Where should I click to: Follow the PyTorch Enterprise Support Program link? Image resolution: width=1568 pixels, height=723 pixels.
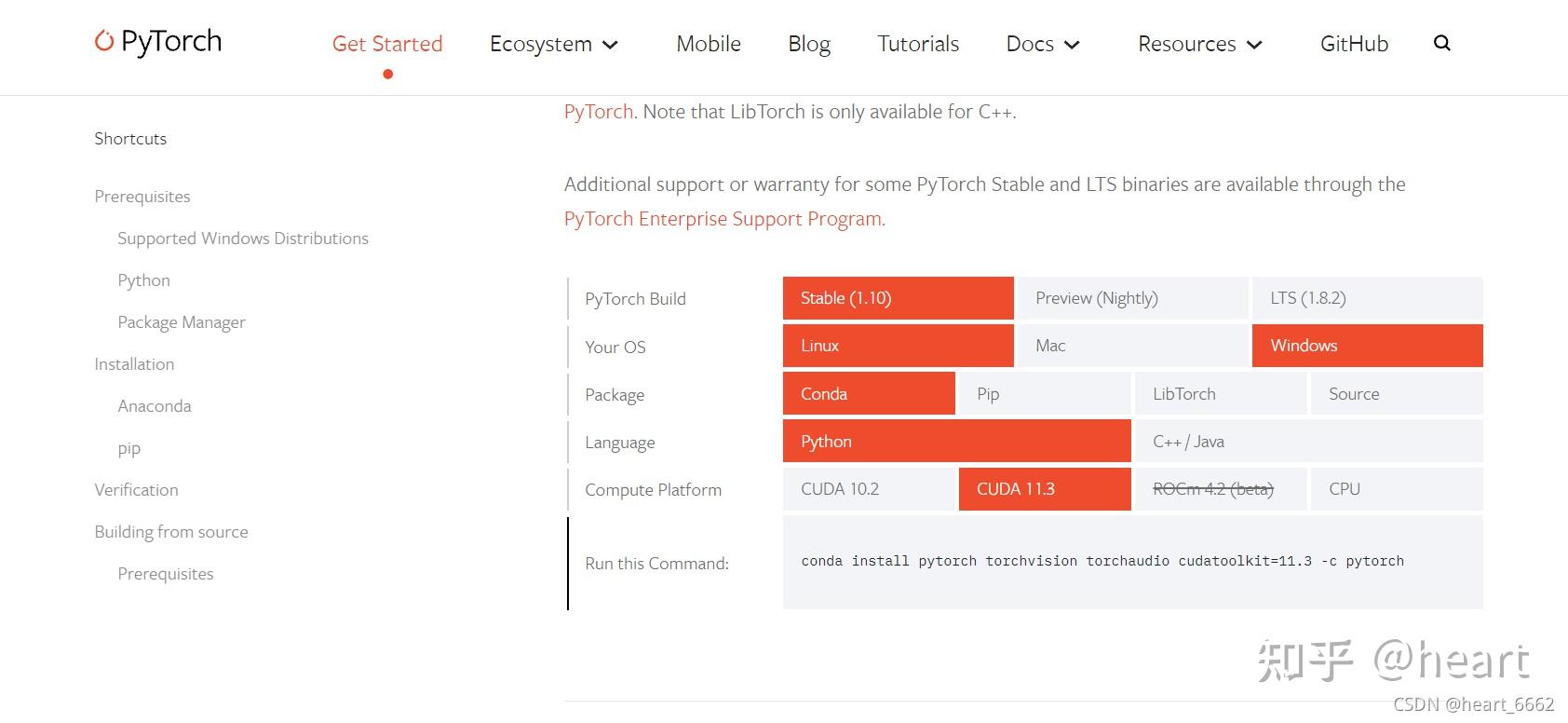723,219
